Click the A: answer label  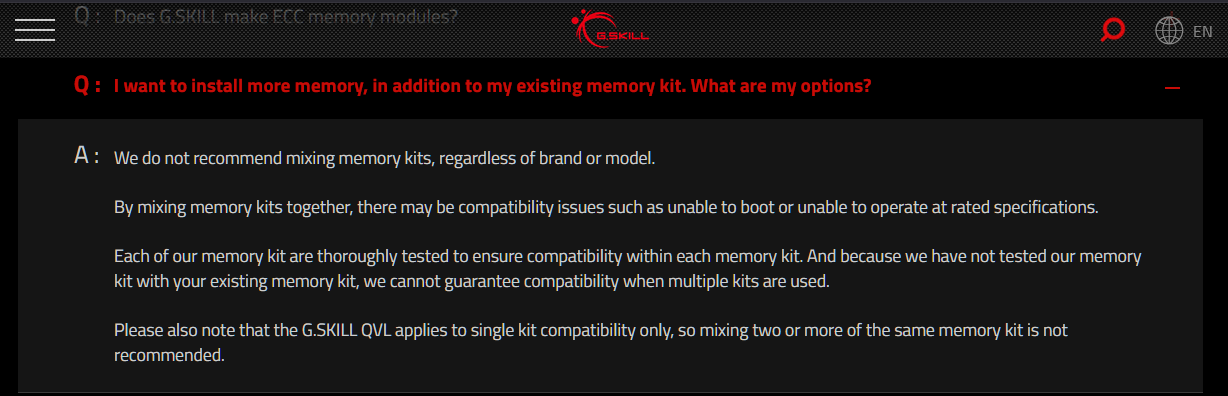click(x=86, y=156)
